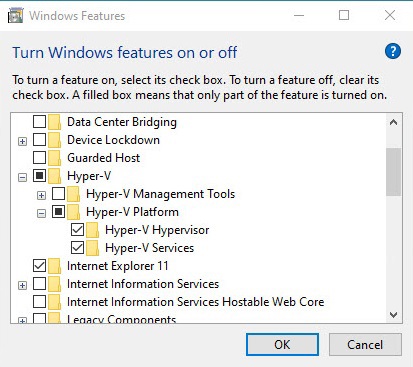Image resolution: width=413 pixels, height=367 pixels.
Task: Toggle the partially filled Hyper-V checkbox
Action: 39,176
